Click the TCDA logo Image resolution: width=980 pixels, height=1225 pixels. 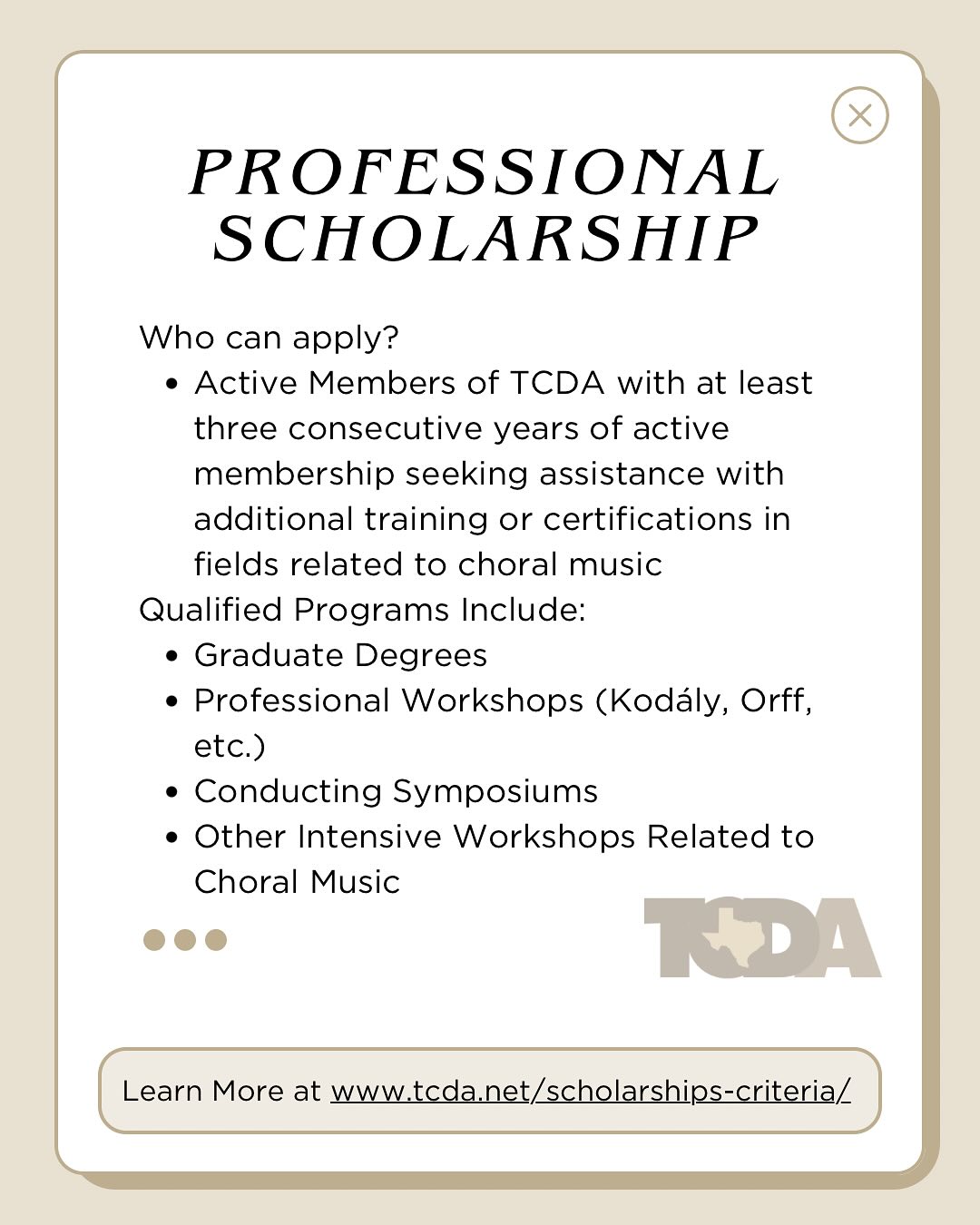point(762,937)
